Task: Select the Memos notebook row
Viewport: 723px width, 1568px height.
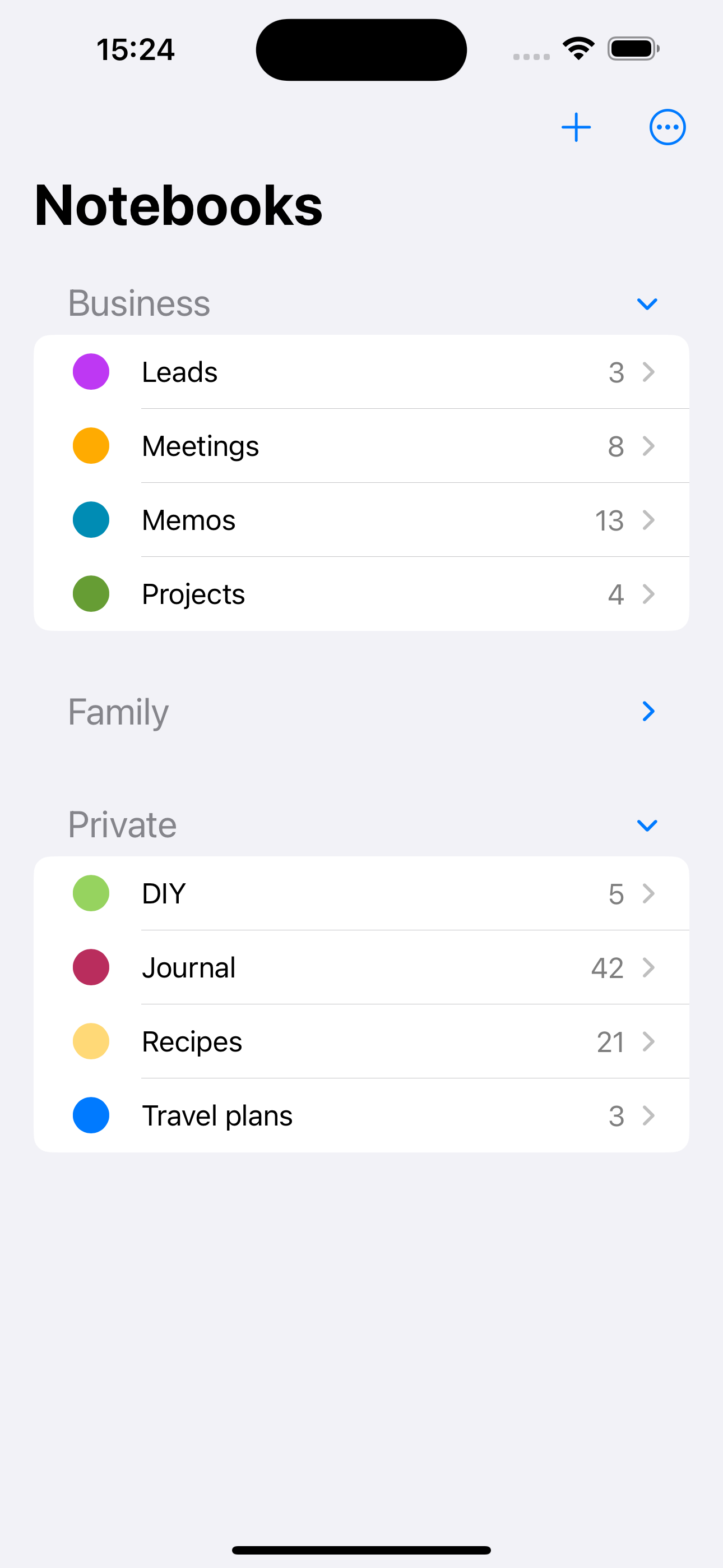Action: click(361, 520)
